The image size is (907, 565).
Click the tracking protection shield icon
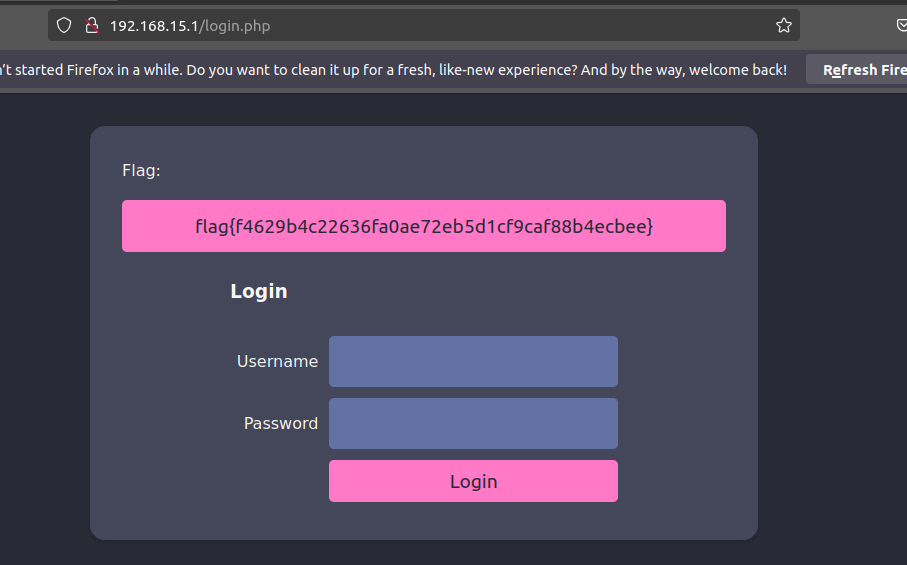pyautogui.click(x=64, y=26)
